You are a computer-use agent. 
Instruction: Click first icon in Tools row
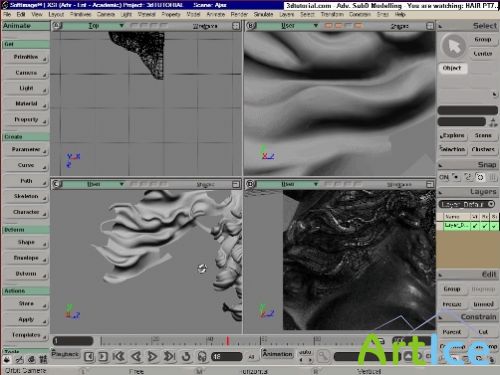pos(7,360)
